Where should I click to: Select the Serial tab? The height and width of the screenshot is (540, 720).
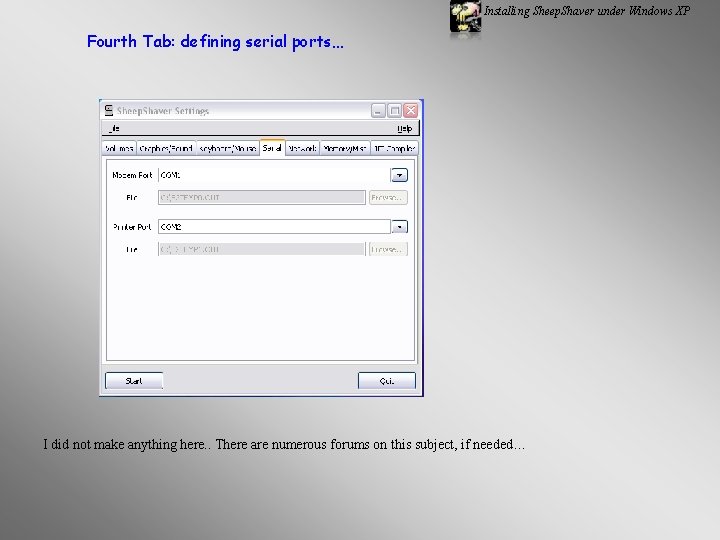click(x=272, y=148)
